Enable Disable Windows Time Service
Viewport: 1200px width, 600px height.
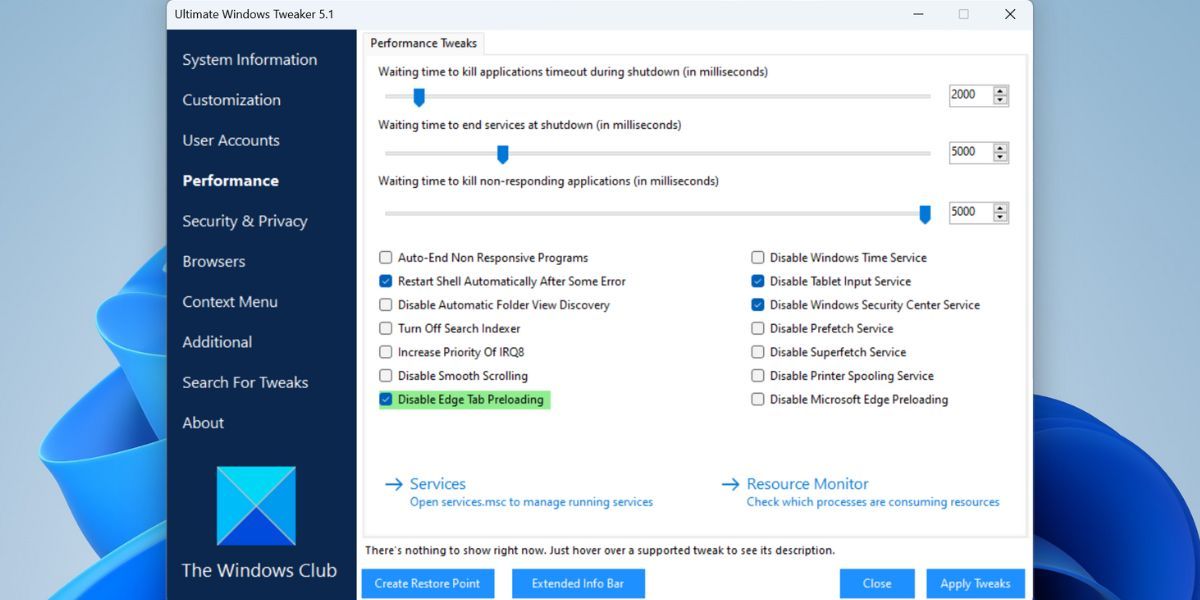(758, 257)
